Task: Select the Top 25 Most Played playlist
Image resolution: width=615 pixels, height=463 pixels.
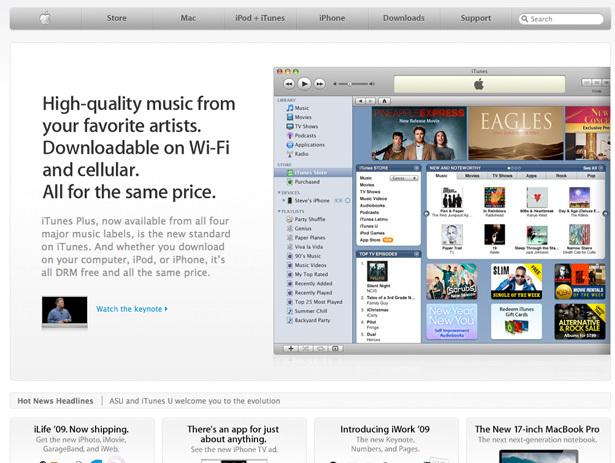Action: (315, 302)
